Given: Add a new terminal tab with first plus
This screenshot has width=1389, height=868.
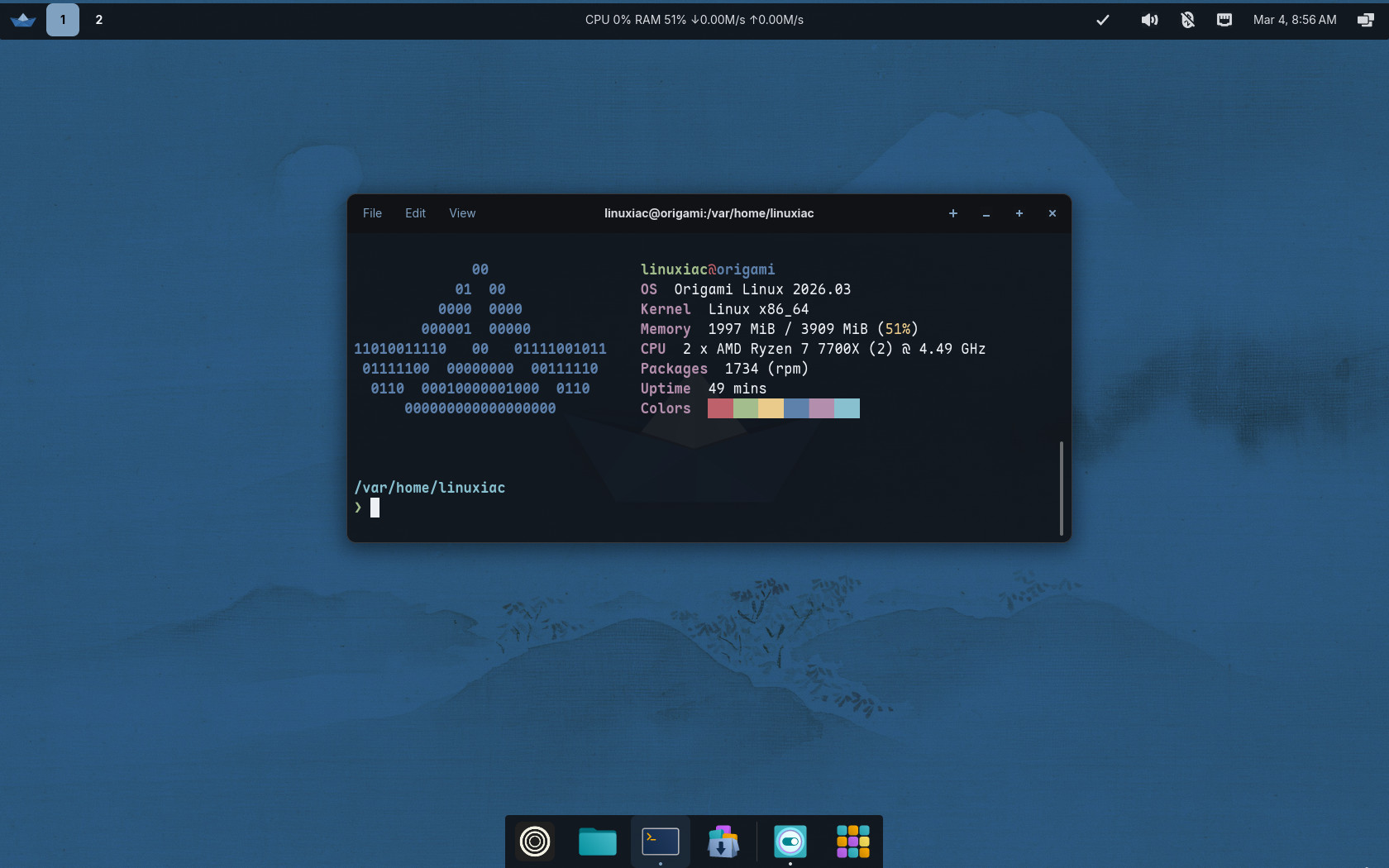Looking at the screenshot, I should [953, 213].
